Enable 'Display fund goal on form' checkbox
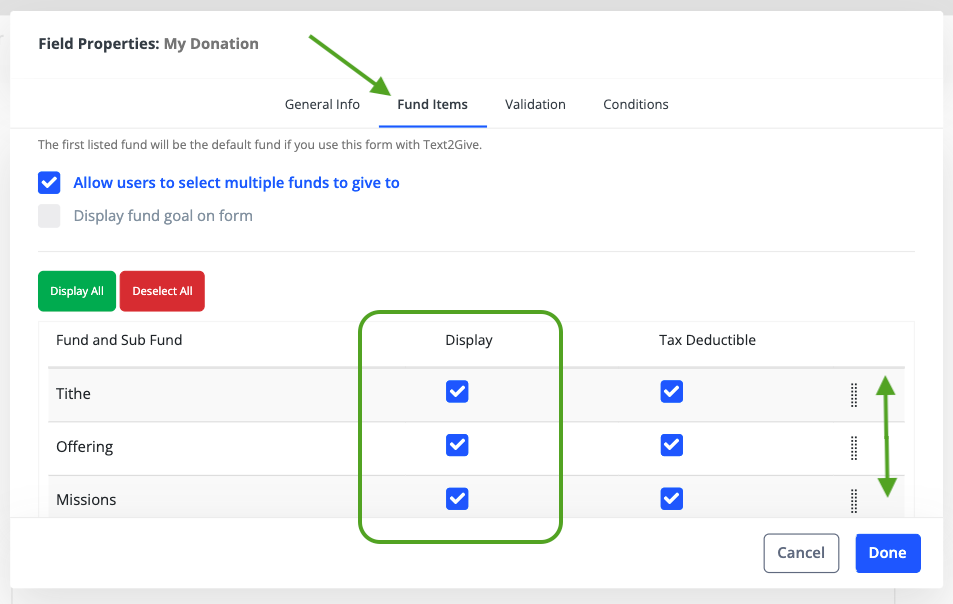 pos(49,216)
